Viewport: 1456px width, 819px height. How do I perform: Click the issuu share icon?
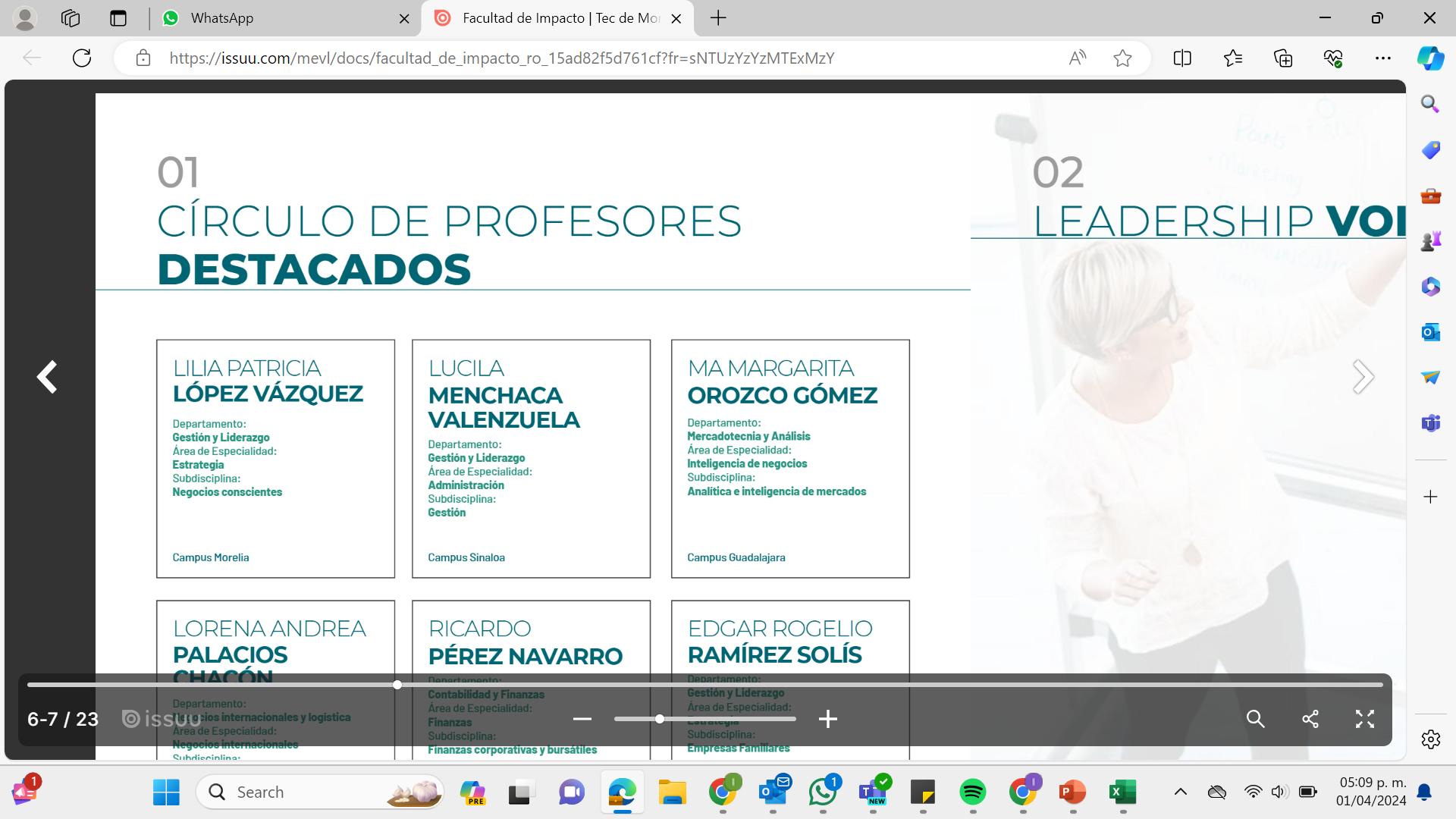(x=1310, y=719)
